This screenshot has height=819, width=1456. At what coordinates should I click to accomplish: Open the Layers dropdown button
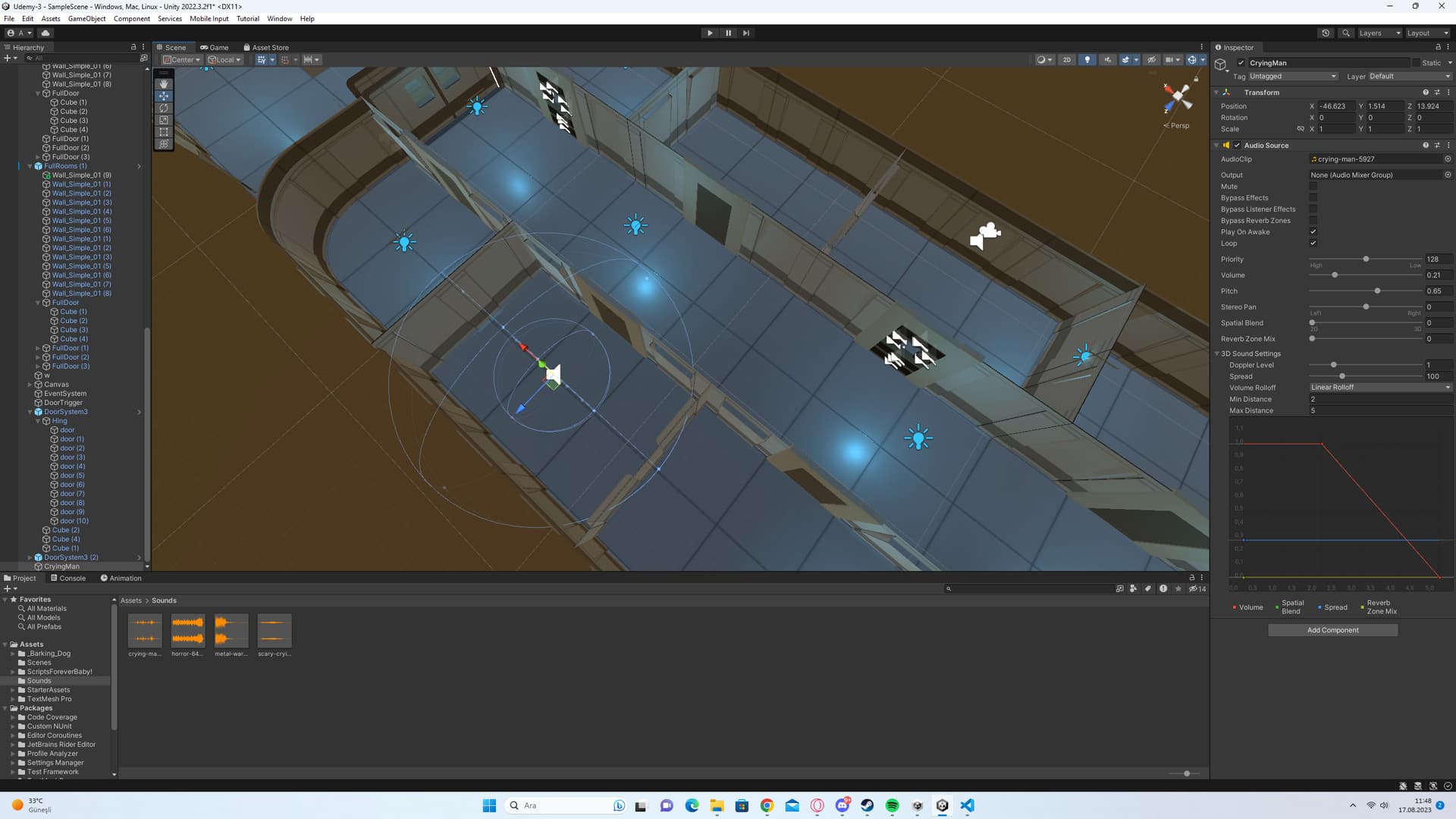click(1379, 33)
